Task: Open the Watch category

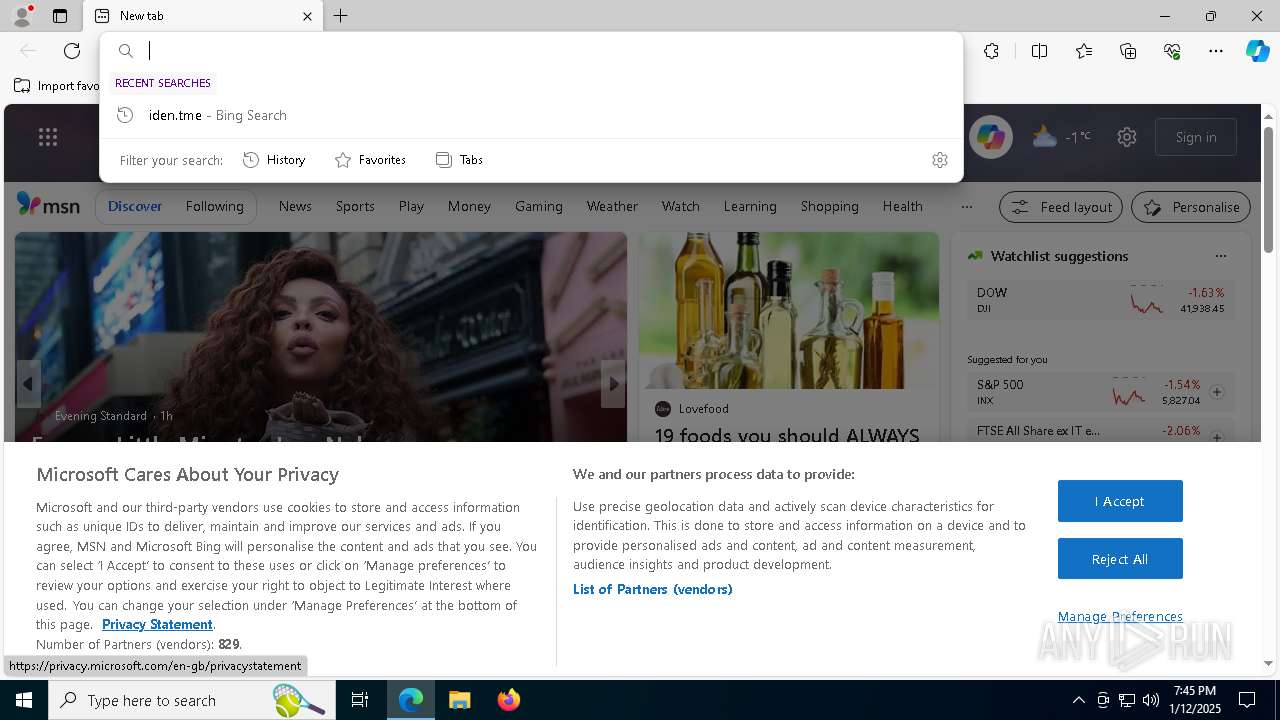Action: pyautogui.click(x=681, y=206)
